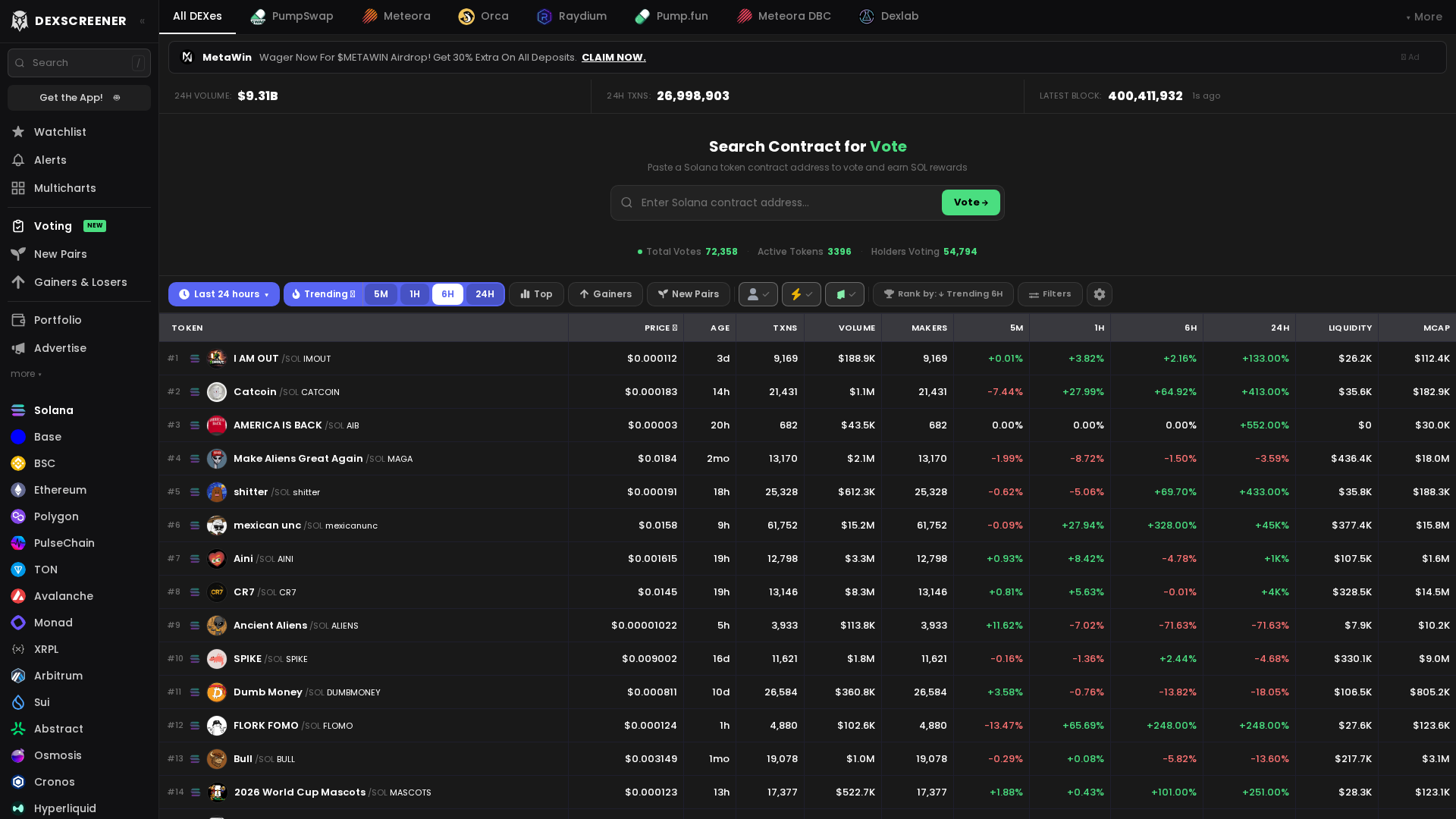Select the TON chain

pyautogui.click(x=79, y=570)
